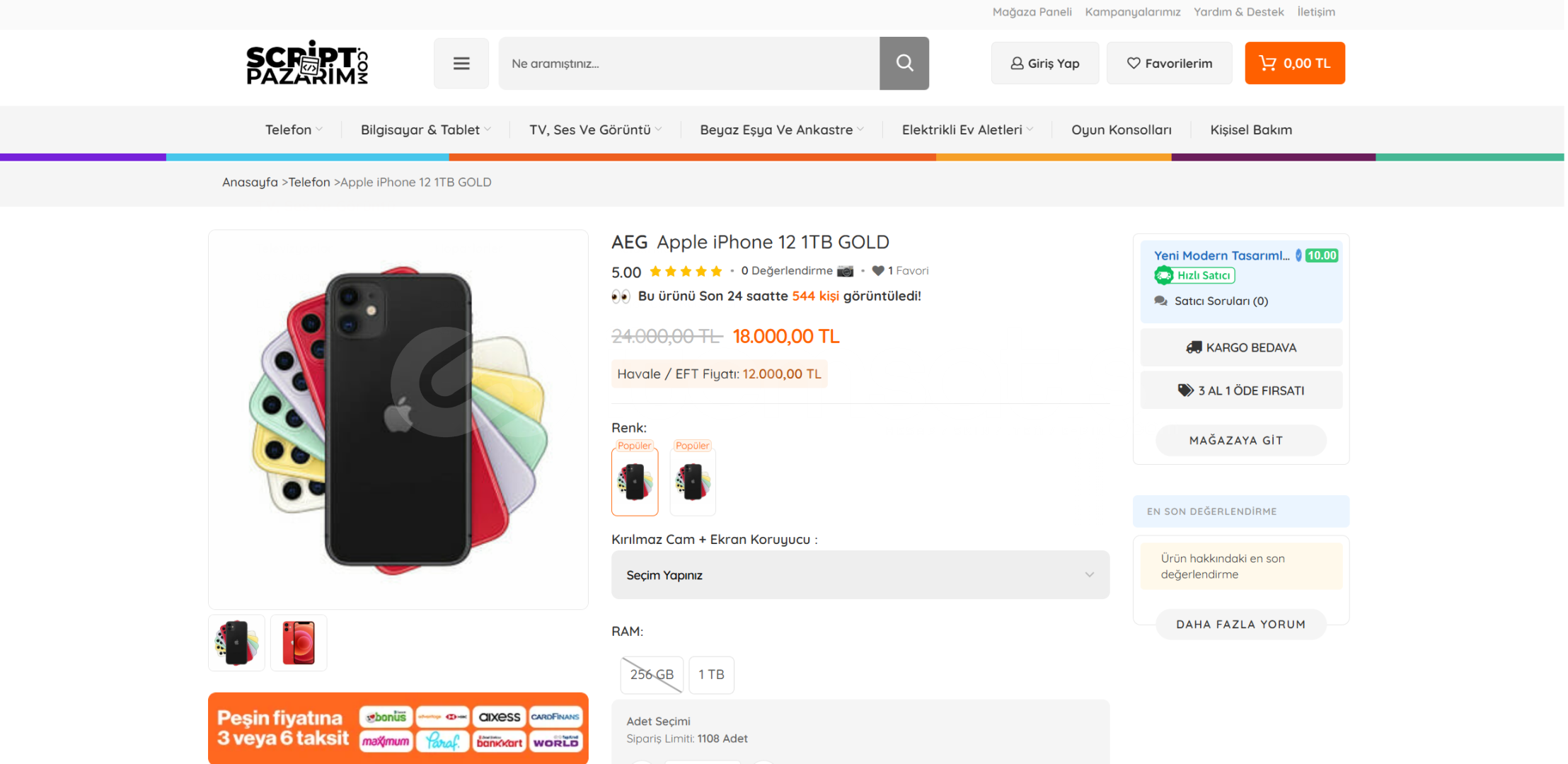Click the MAĞAZAYA GİT button
1568x764 pixels.
[1241, 440]
